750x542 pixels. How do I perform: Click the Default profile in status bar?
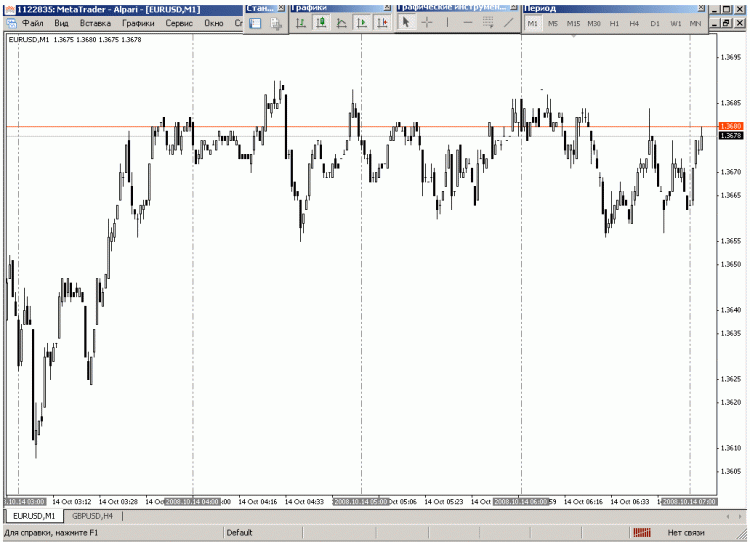point(239,532)
